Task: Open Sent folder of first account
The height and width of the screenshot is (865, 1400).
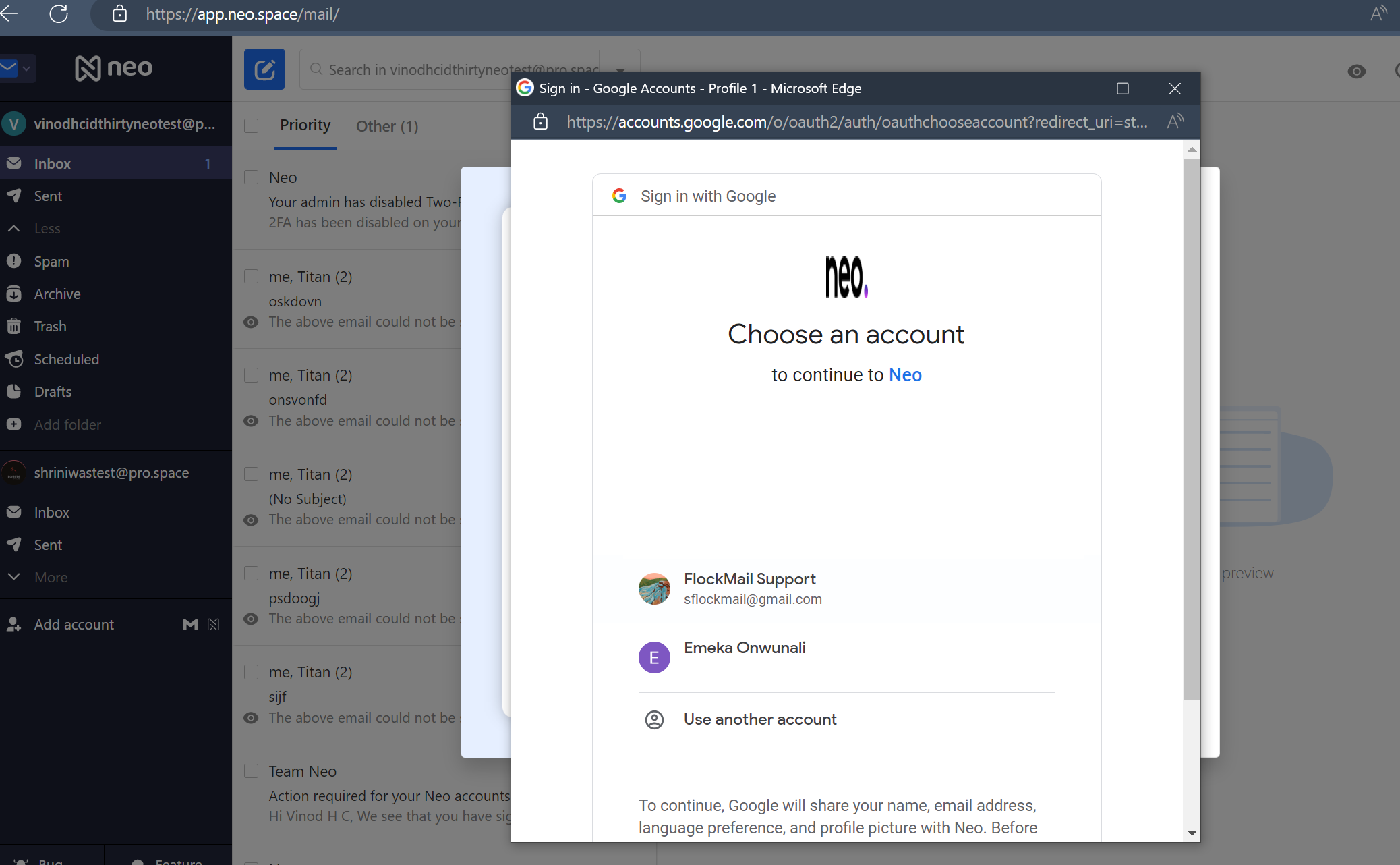Action: (116, 196)
